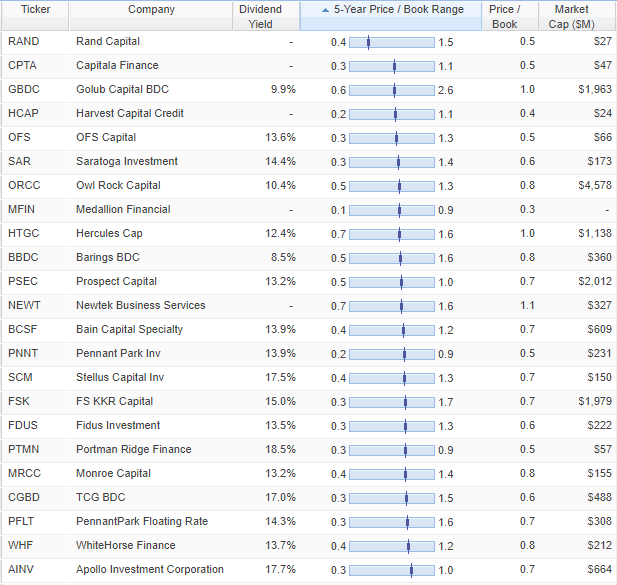Screen dimensions: 617x585
Task: Sort by the Company column header
Action: 151,16
